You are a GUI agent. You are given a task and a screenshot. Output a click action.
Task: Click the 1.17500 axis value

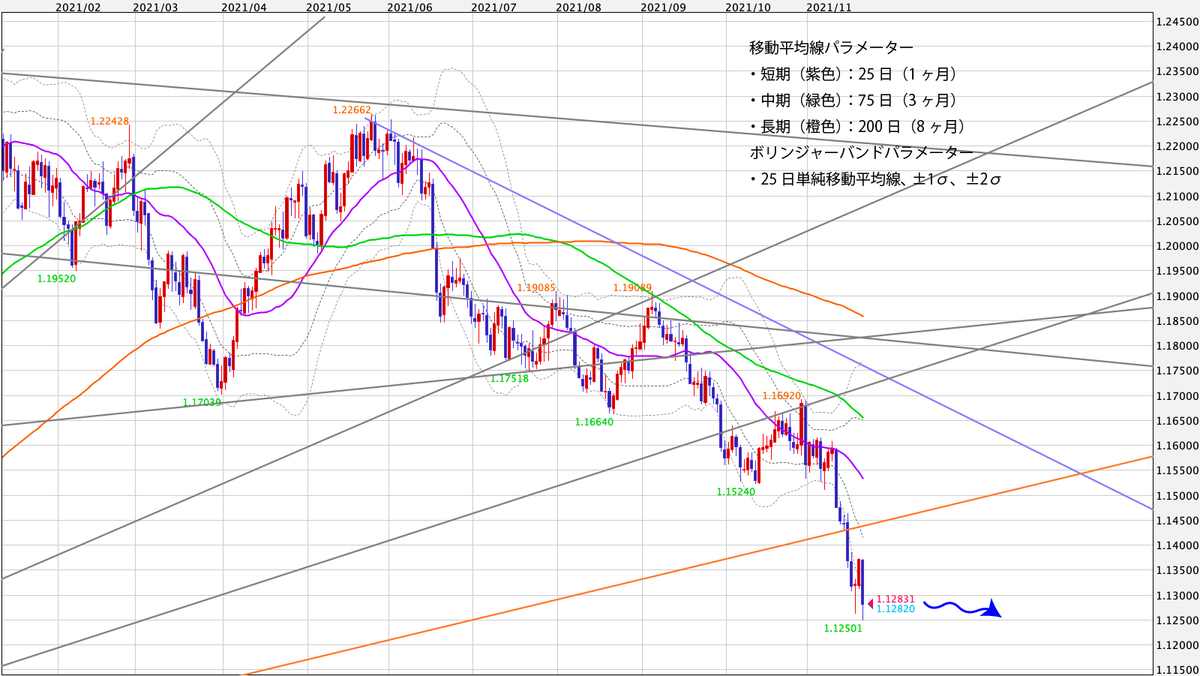click(x=1176, y=371)
